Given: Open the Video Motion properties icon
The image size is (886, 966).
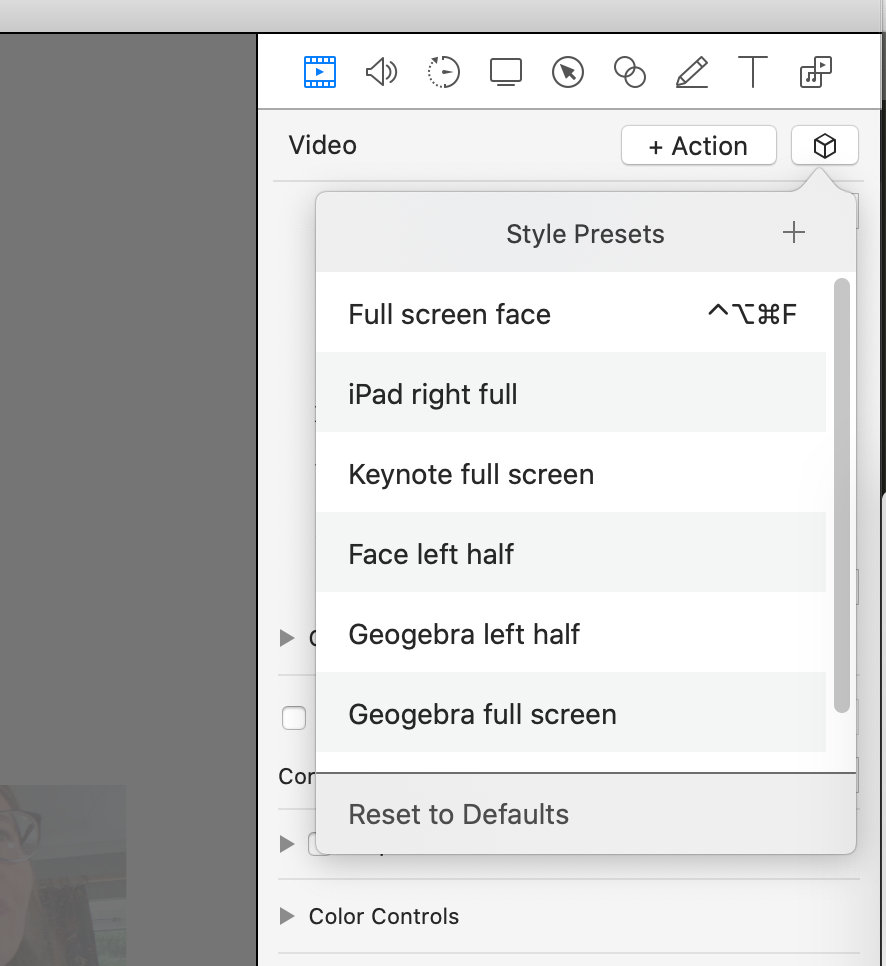Looking at the screenshot, I should point(443,72).
